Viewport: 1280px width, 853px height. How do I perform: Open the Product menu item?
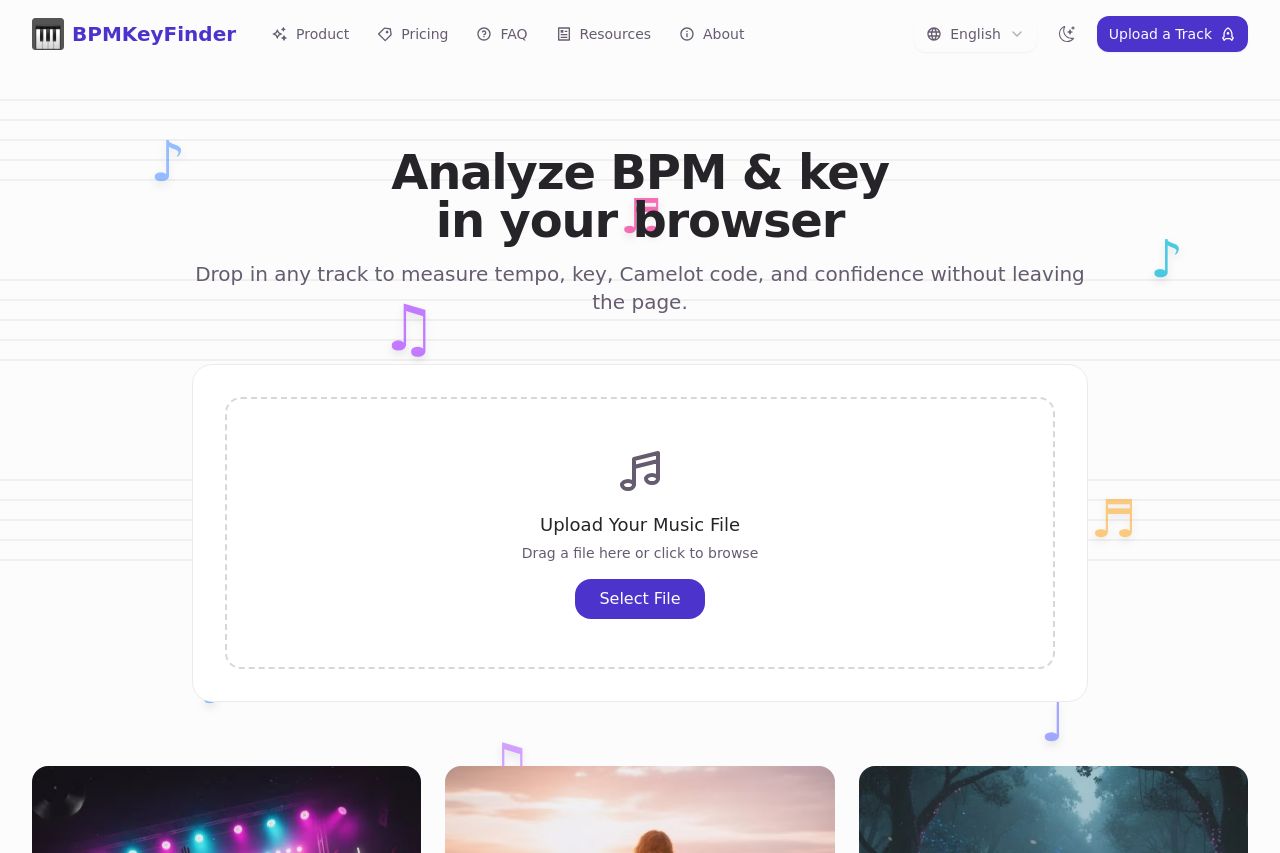click(x=311, y=34)
